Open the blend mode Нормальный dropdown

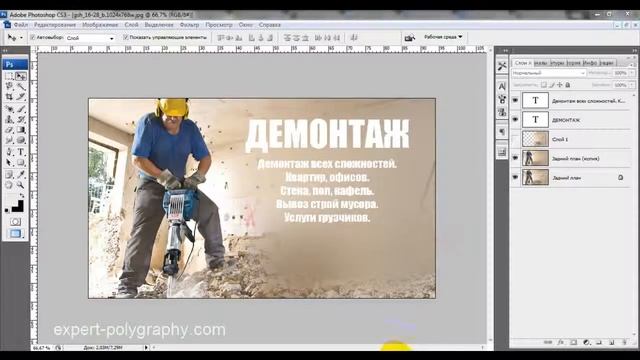tap(549, 73)
